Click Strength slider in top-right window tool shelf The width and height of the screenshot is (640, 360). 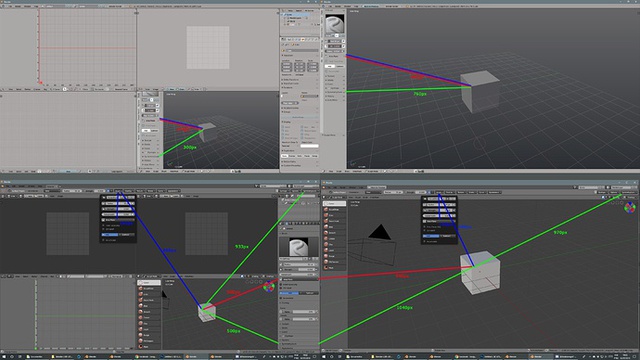pyautogui.click(x=335, y=46)
